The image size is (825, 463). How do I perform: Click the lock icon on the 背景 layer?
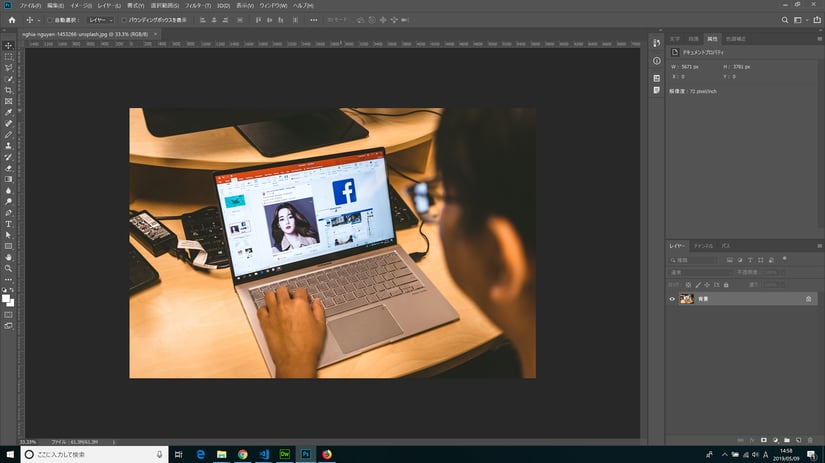(x=808, y=299)
